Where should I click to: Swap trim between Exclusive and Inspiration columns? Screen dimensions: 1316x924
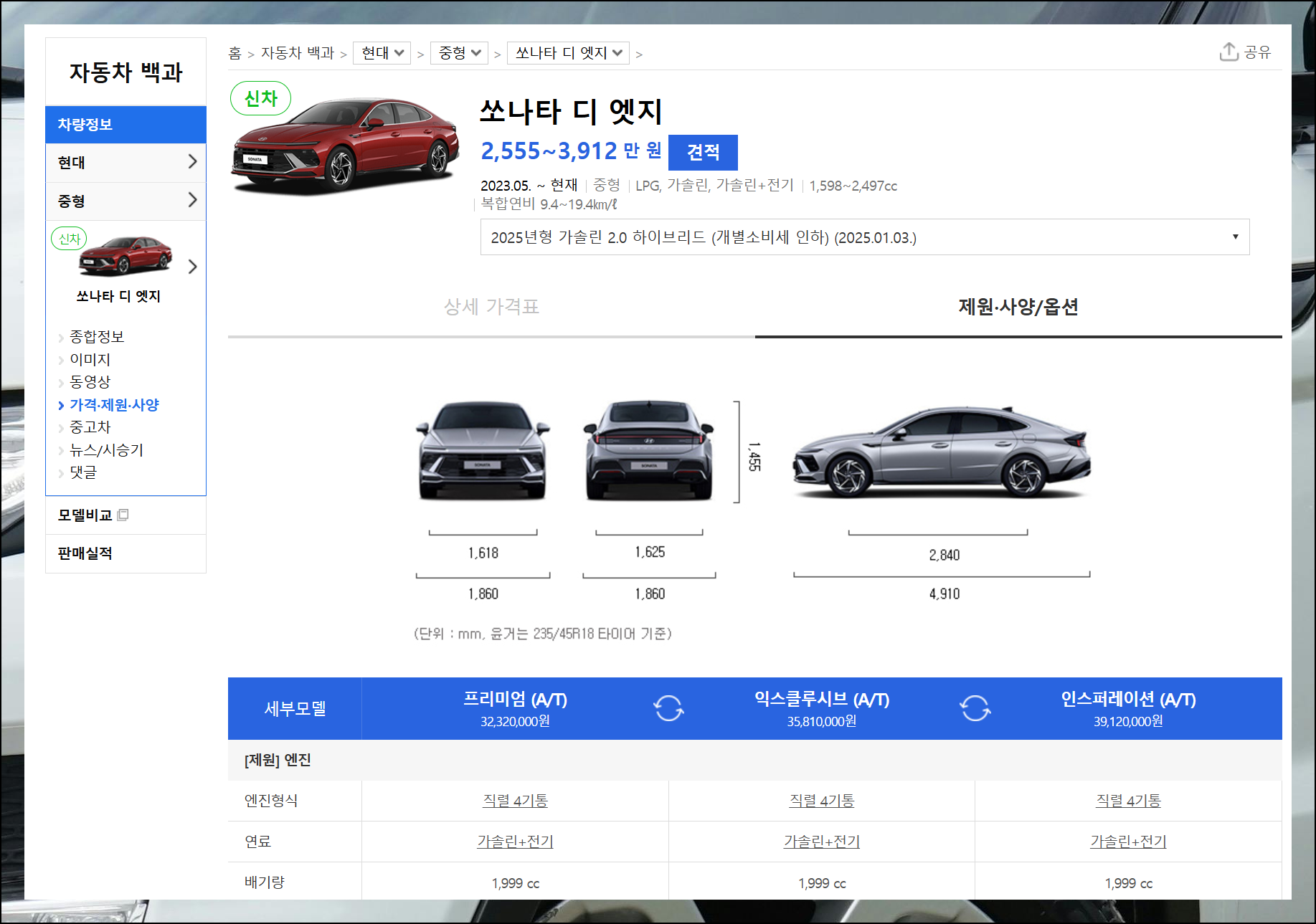[975, 708]
